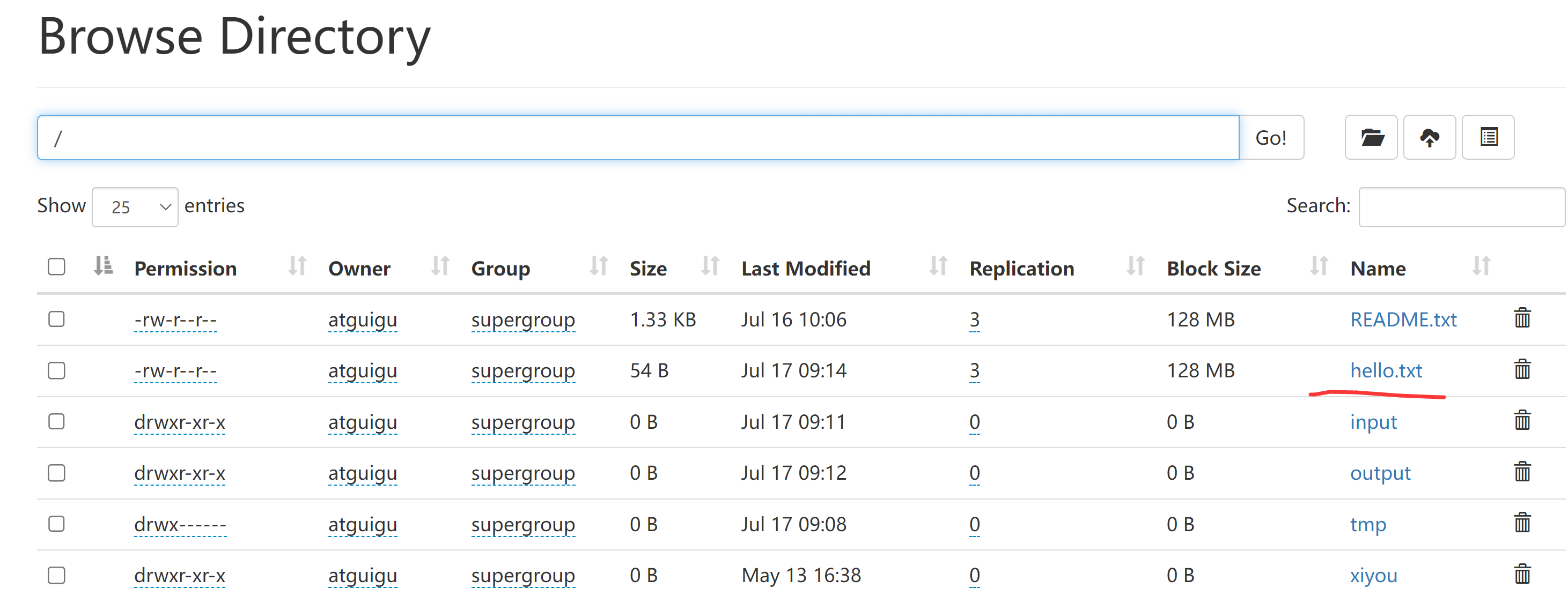Delete the tmp directory via trash icon
The height and width of the screenshot is (610, 1568).
(x=1522, y=523)
